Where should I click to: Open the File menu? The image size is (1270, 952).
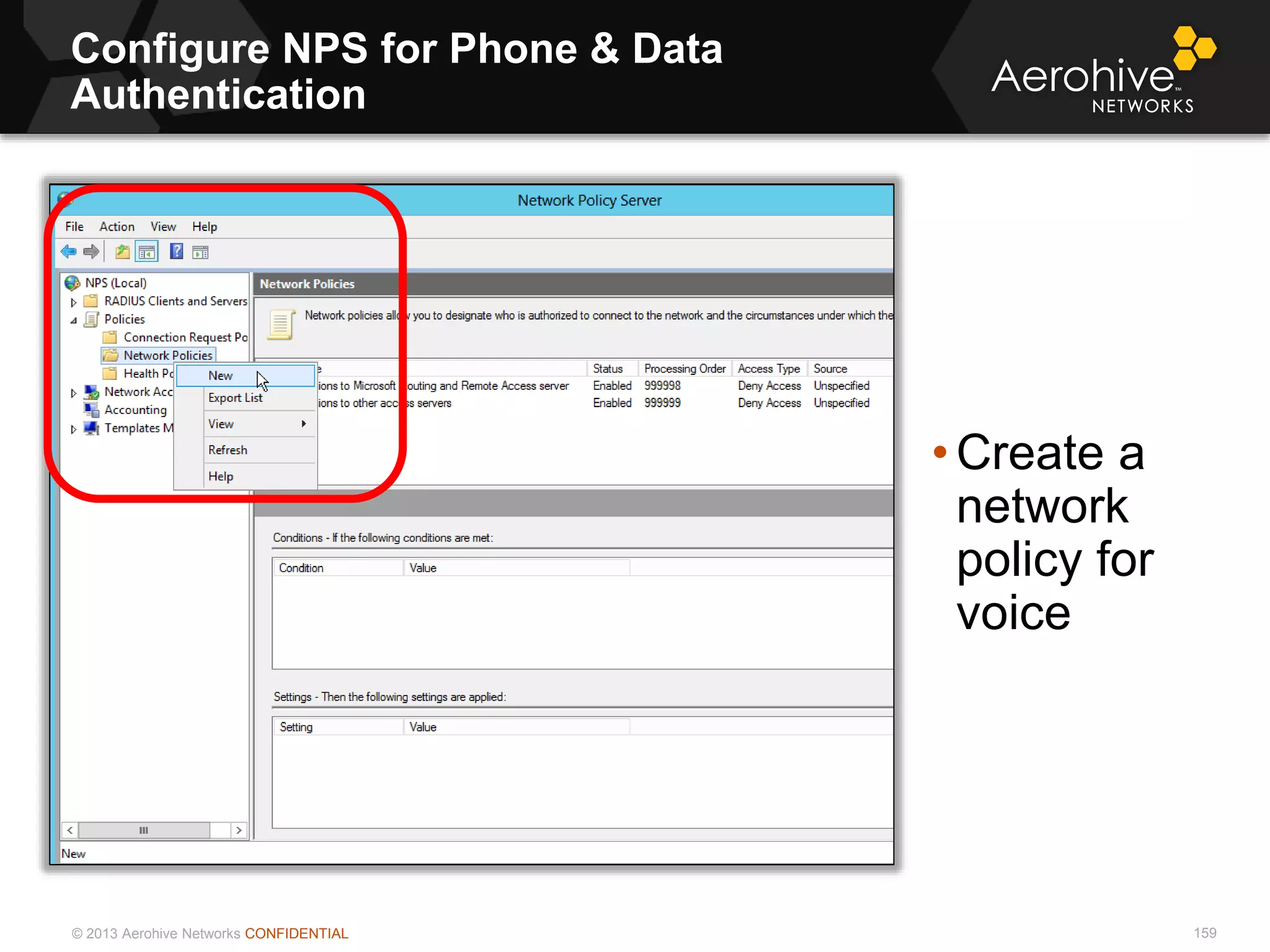coord(74,227)
